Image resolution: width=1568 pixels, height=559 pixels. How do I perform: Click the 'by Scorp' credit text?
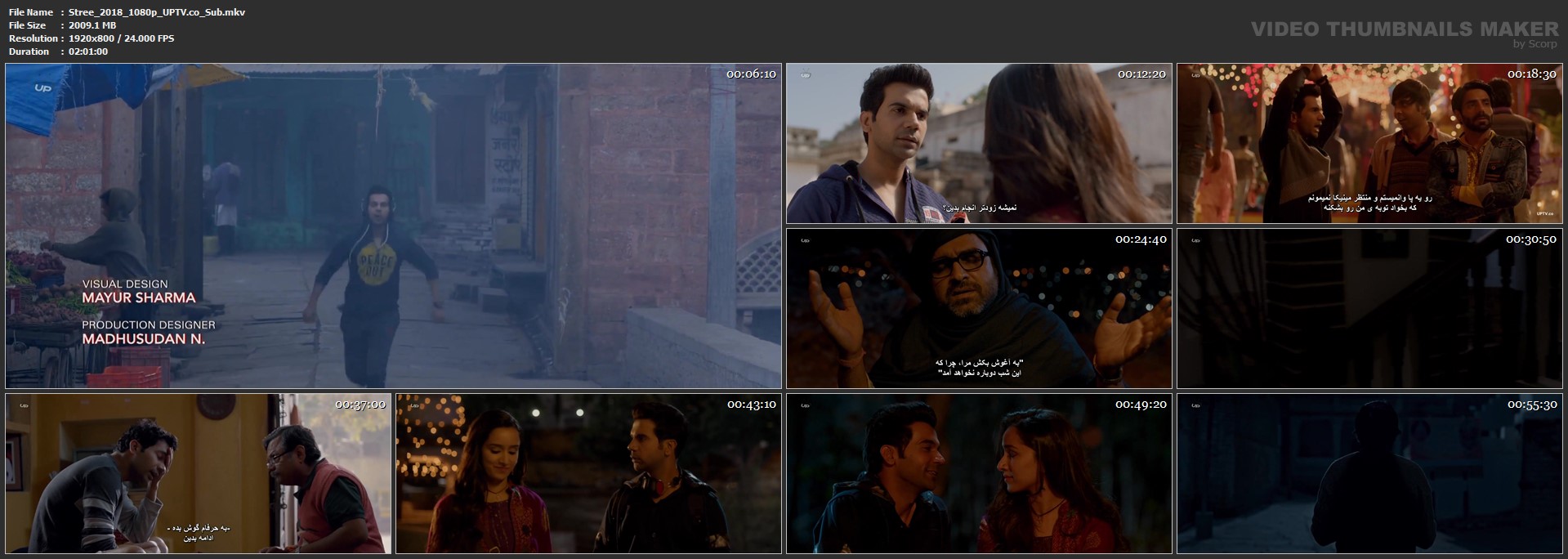point(1535,44)
